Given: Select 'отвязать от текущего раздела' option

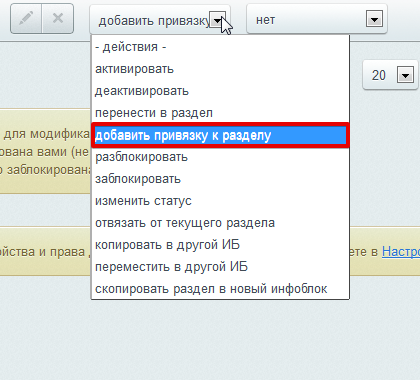Looking at the screenshot, I should [220, 223].
